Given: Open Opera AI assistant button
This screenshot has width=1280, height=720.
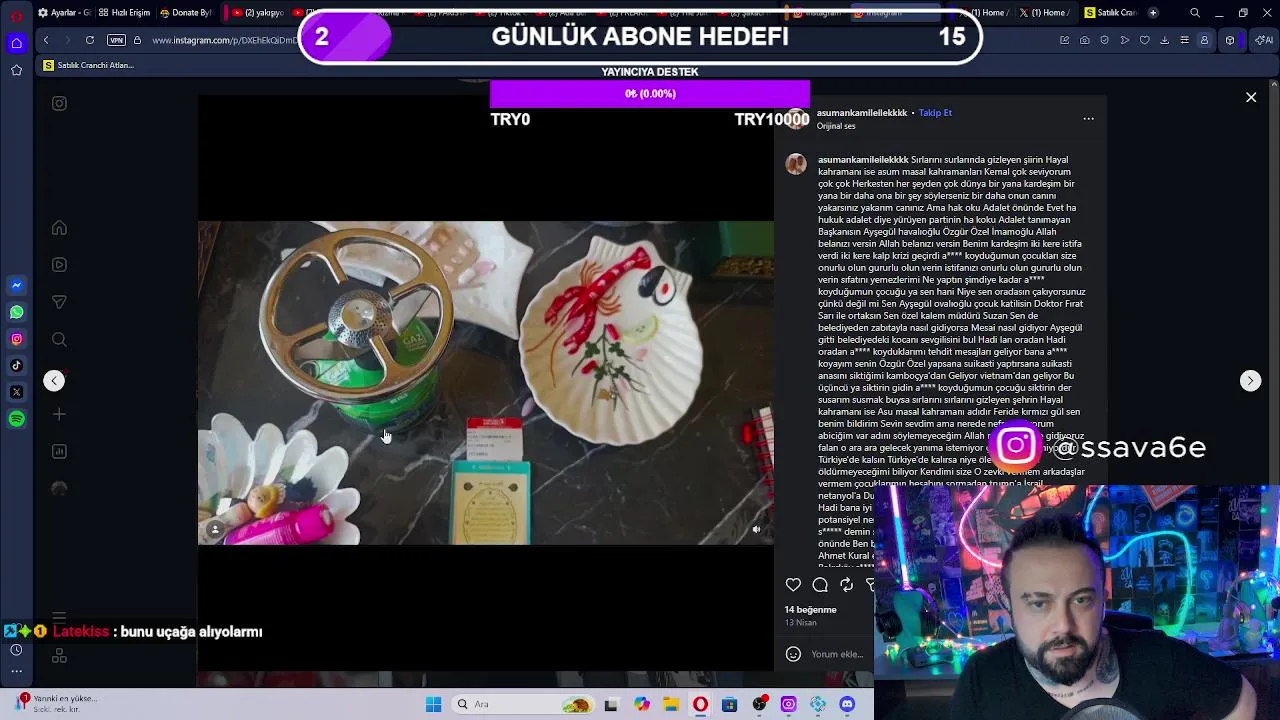Looking at the screenshot, I should tap(1264, 40).
